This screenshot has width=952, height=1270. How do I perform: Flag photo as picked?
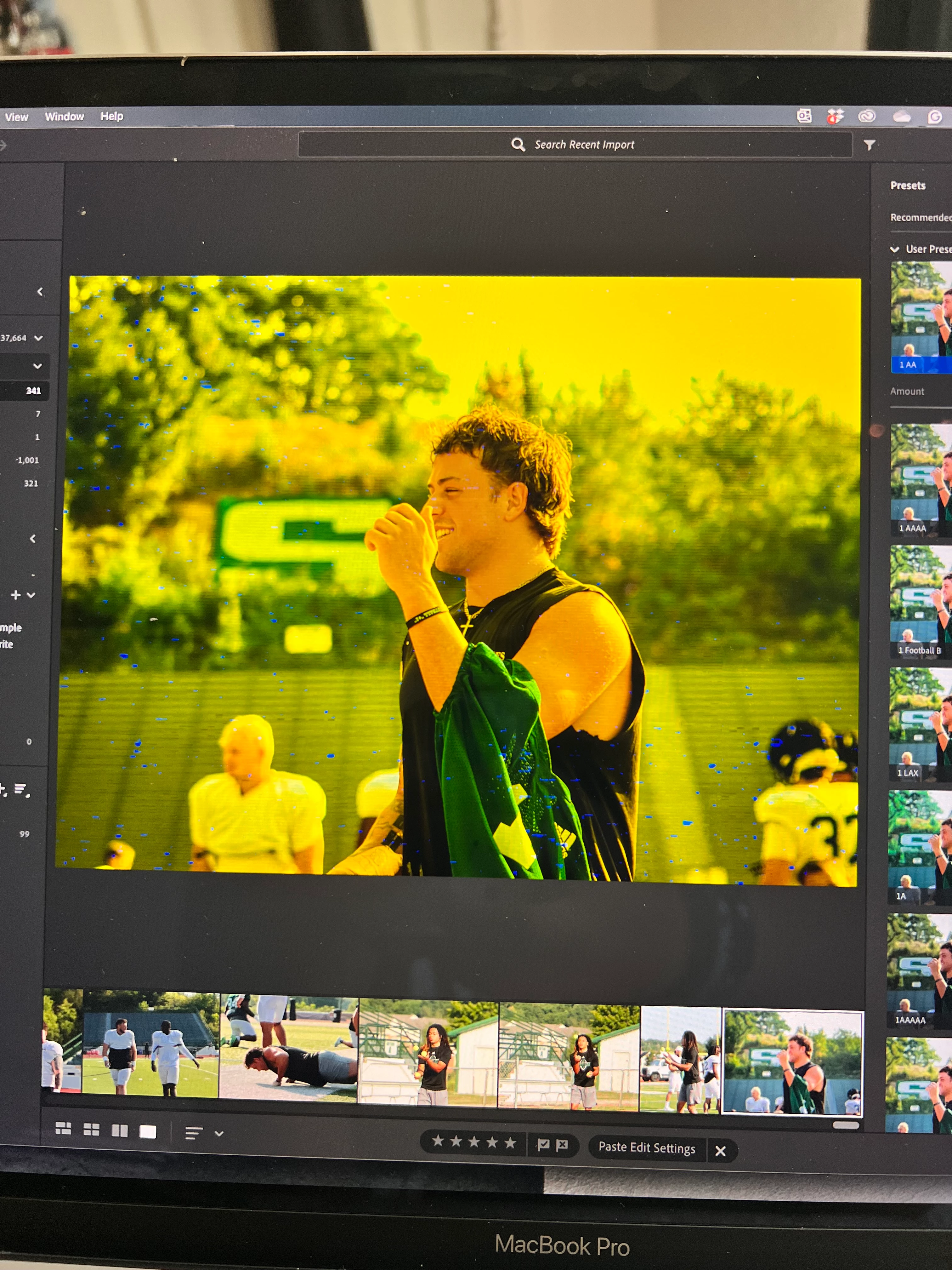pos(543,1145)
